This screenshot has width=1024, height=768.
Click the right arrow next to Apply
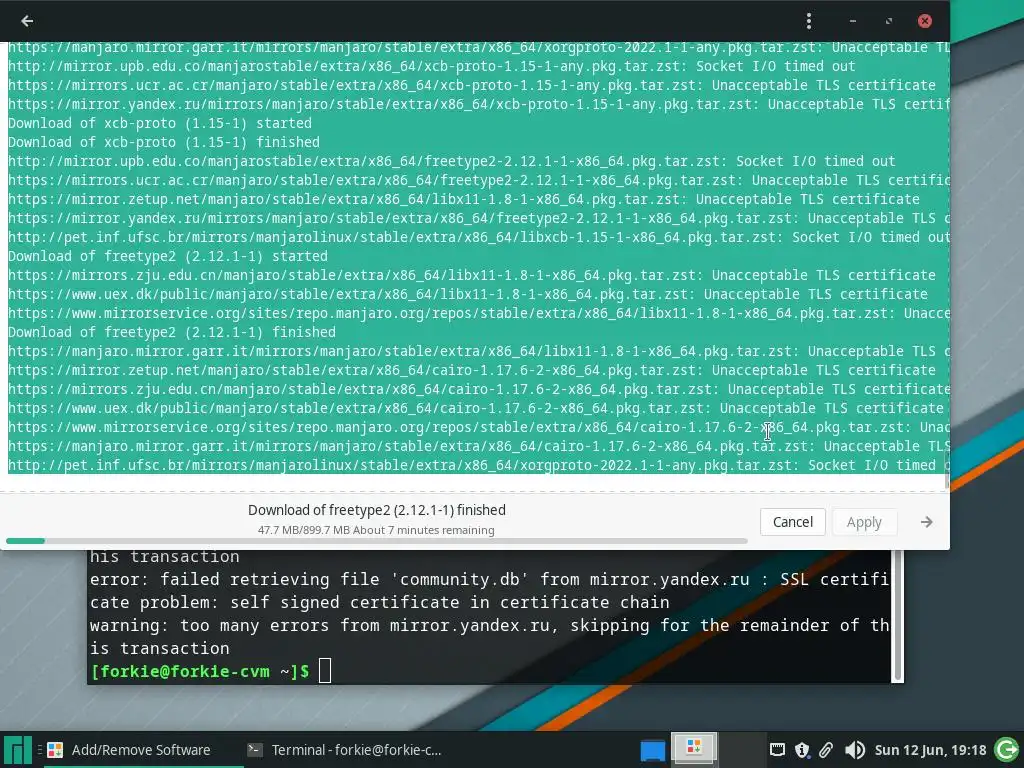[926, 522]
